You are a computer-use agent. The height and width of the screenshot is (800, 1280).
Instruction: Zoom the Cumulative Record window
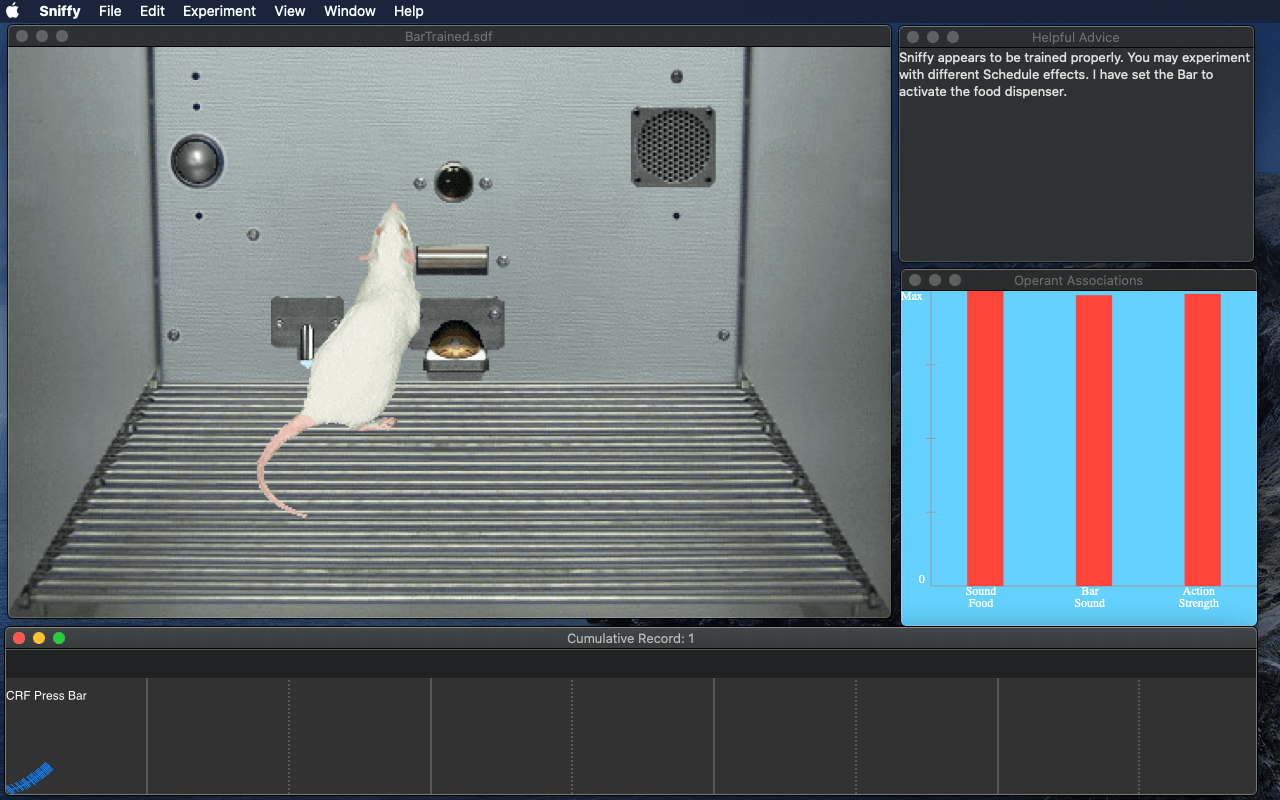tap(59, 638)
